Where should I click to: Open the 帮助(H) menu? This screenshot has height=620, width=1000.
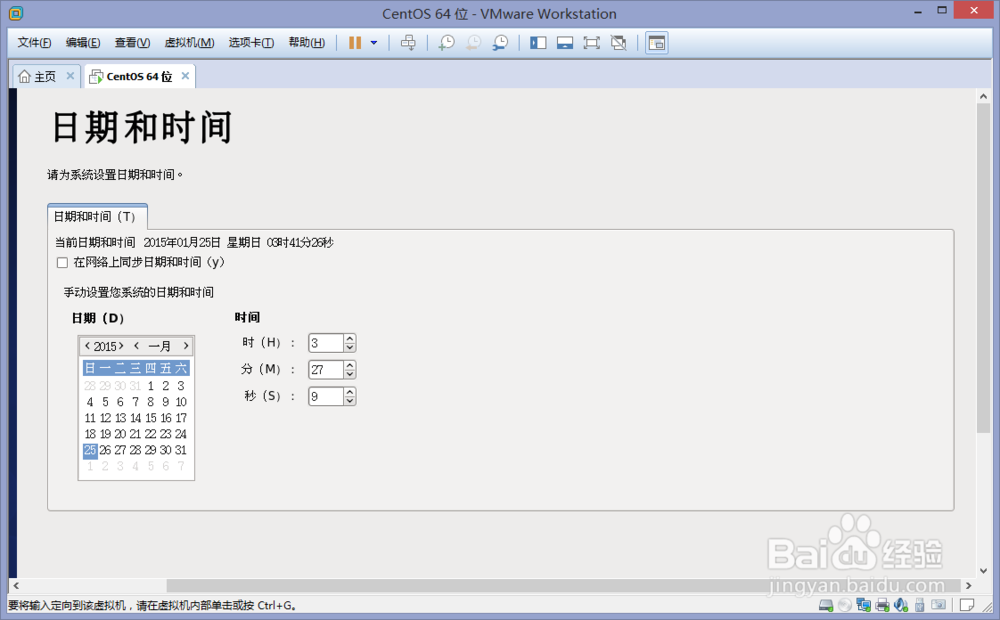pos(307,43)
